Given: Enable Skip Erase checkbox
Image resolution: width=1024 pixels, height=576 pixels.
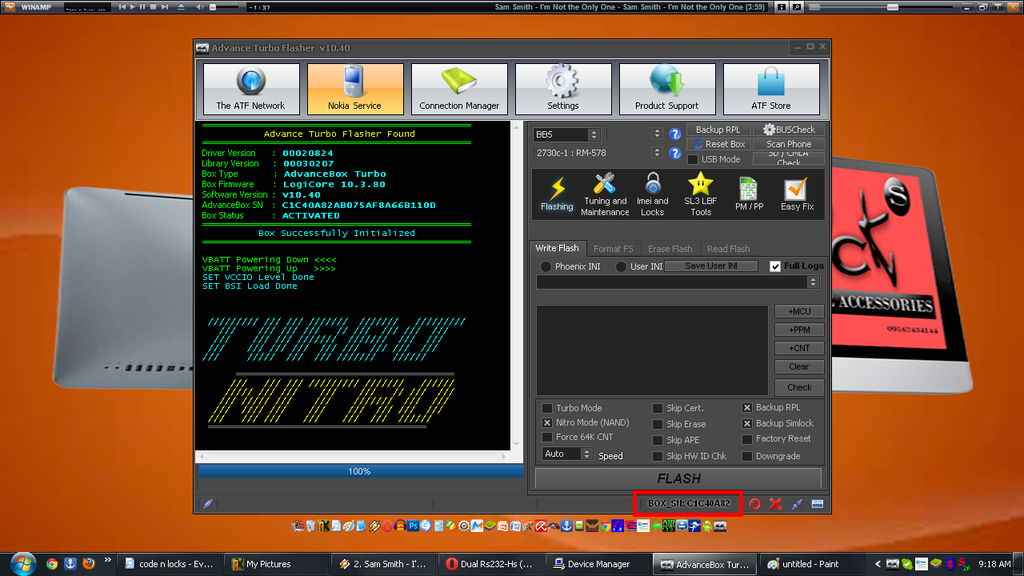Looking at the screenshot, I should coord(658,424).
